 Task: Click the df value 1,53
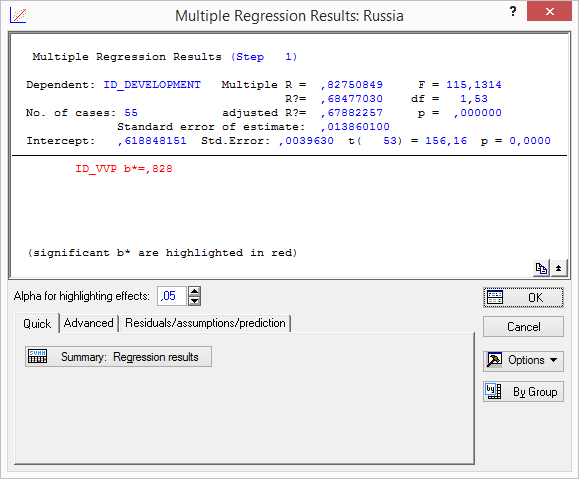coord(474,99)
